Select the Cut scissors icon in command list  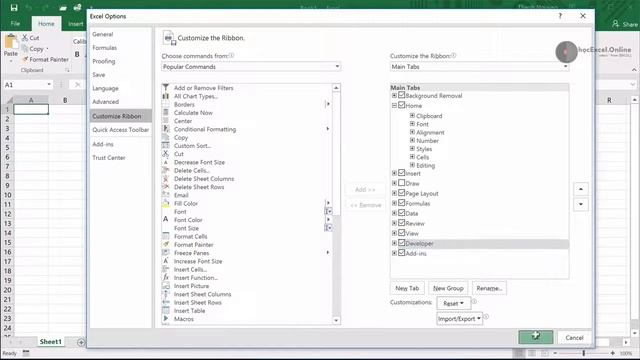[166, 154]
